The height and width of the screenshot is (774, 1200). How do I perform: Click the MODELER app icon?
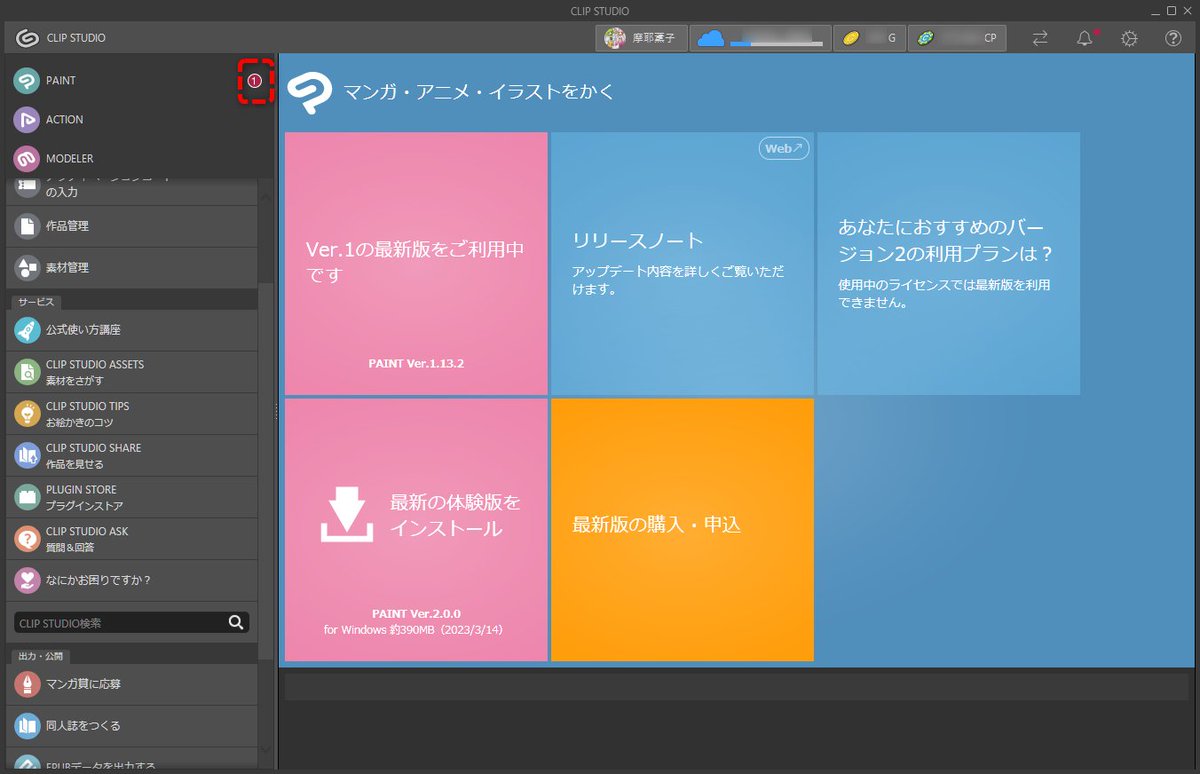(27, 159)
